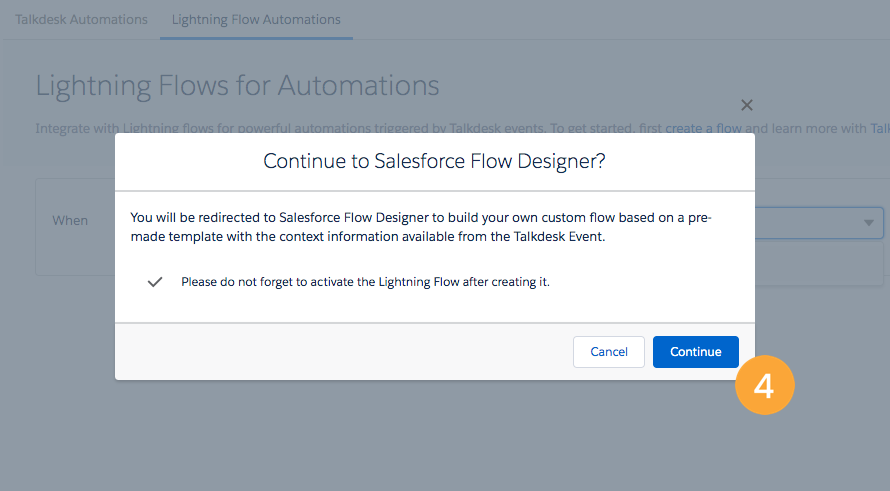Expand the dropdown arrow behind the dialog
The width and height of the screenshot is (890, 491).
868,223
